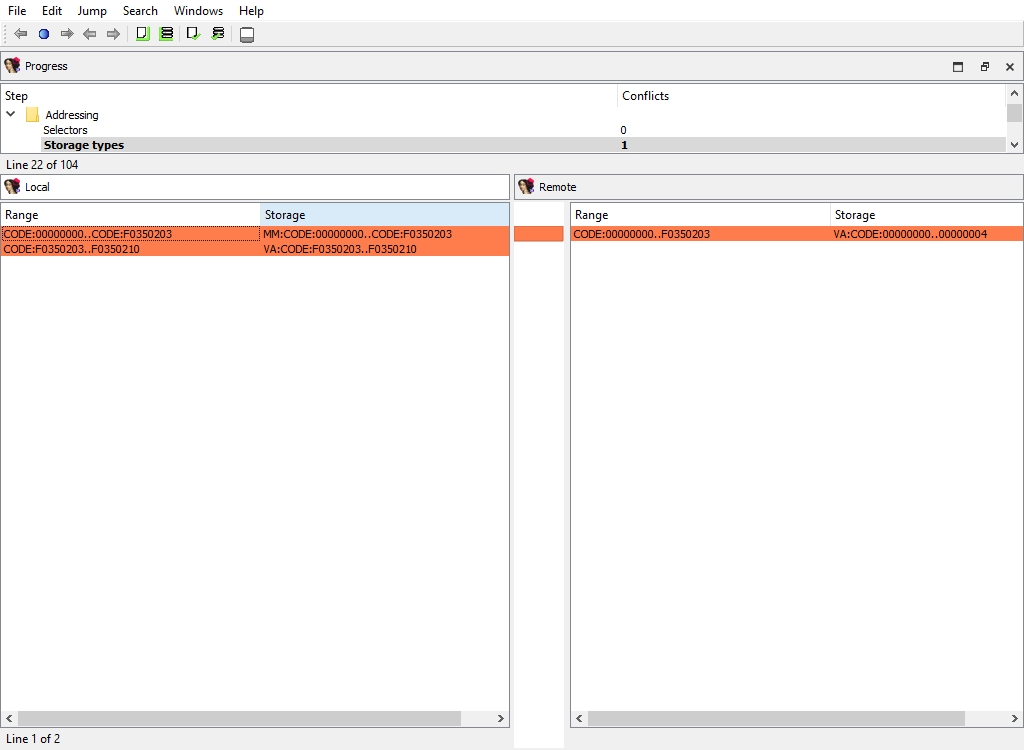
Task: Select the Storage types step
Action: 84,145
